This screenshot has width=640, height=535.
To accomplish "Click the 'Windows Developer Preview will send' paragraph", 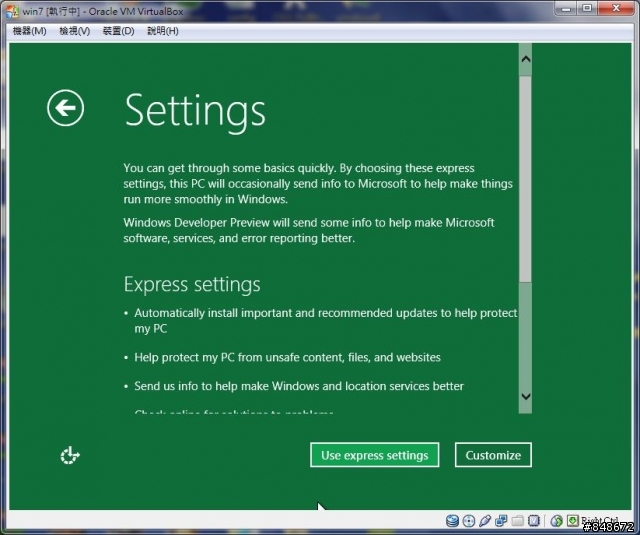I will coord(309,230).
